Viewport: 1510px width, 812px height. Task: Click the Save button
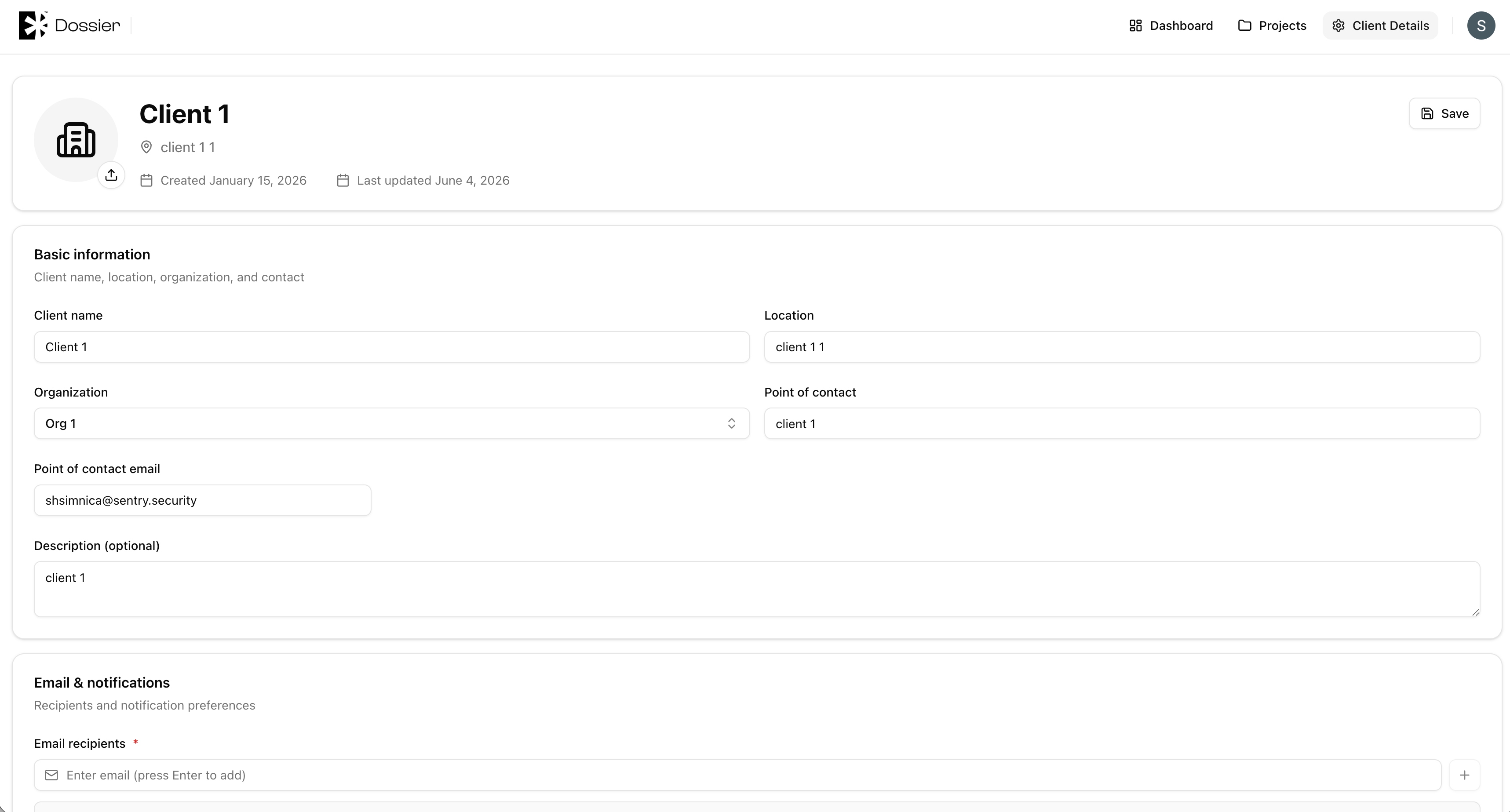coord(1444,114)
